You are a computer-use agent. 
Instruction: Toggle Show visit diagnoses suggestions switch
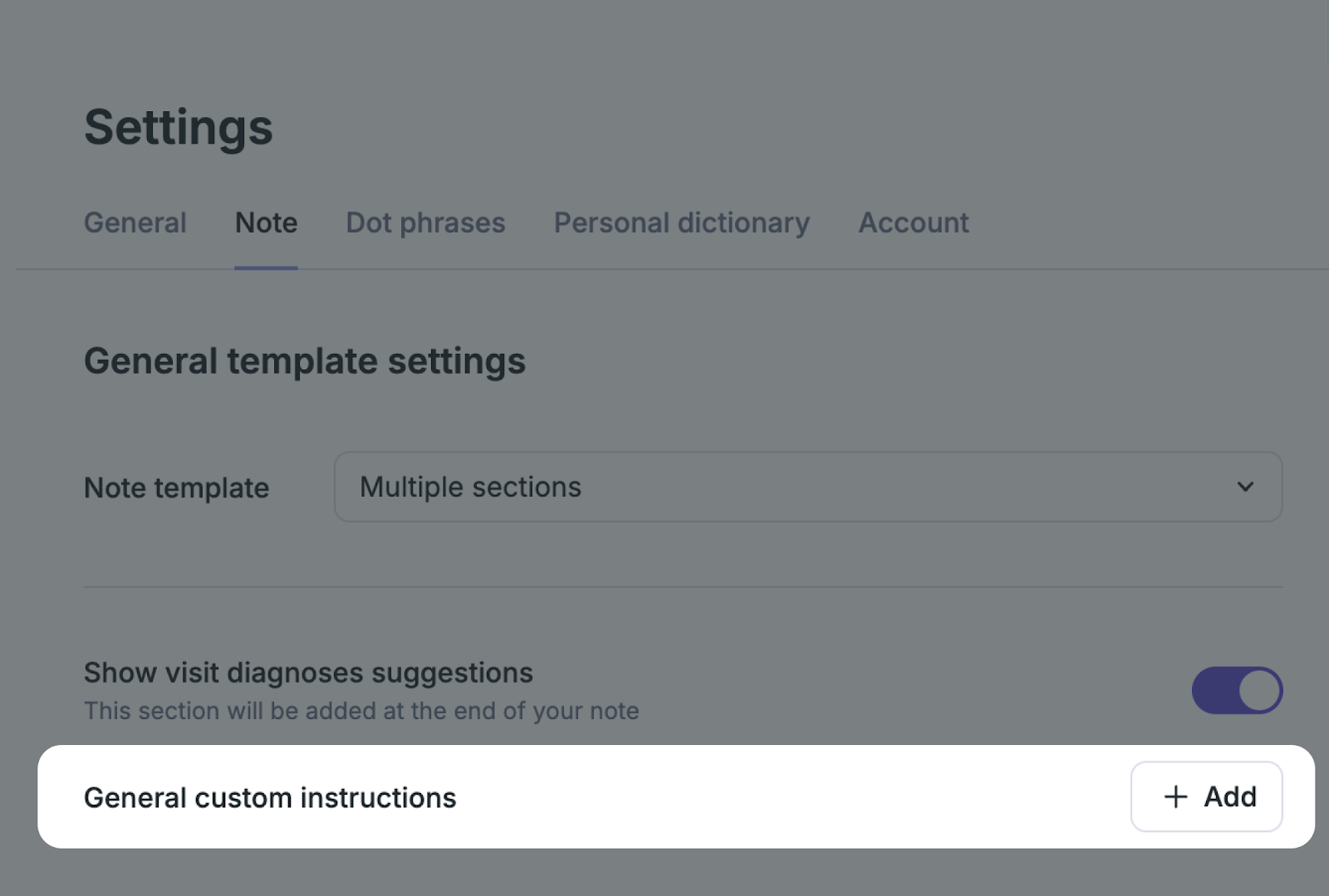tap(1237, 690)
